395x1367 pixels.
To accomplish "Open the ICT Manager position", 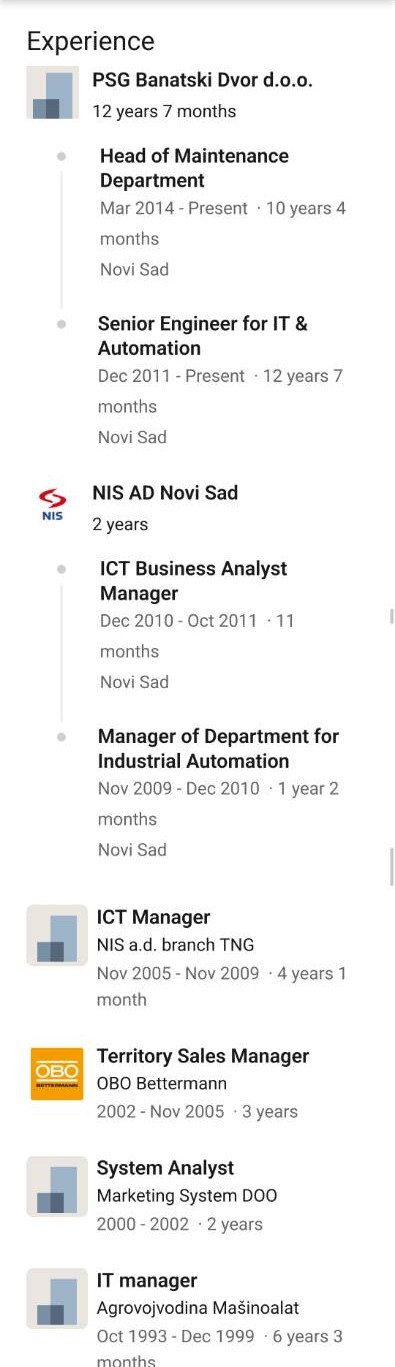I will (x=153, y=917).
